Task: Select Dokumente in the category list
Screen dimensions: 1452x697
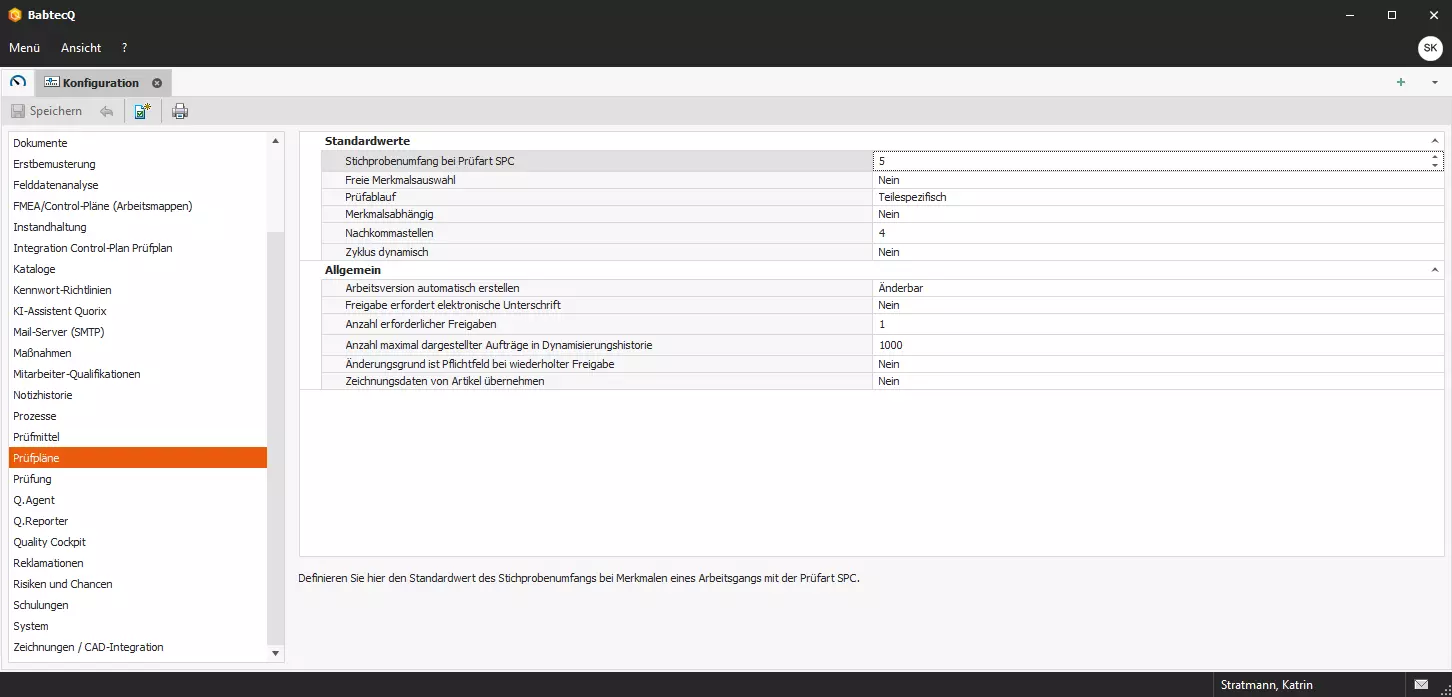Action: click(x=137, y=143)
